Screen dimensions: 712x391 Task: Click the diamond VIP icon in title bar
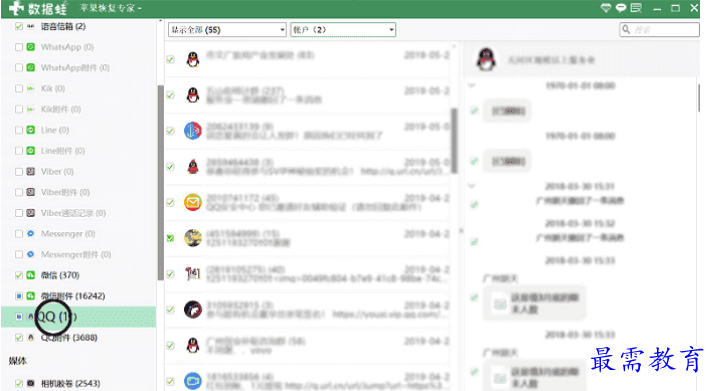pyautogui.click(x=605, y=8)
